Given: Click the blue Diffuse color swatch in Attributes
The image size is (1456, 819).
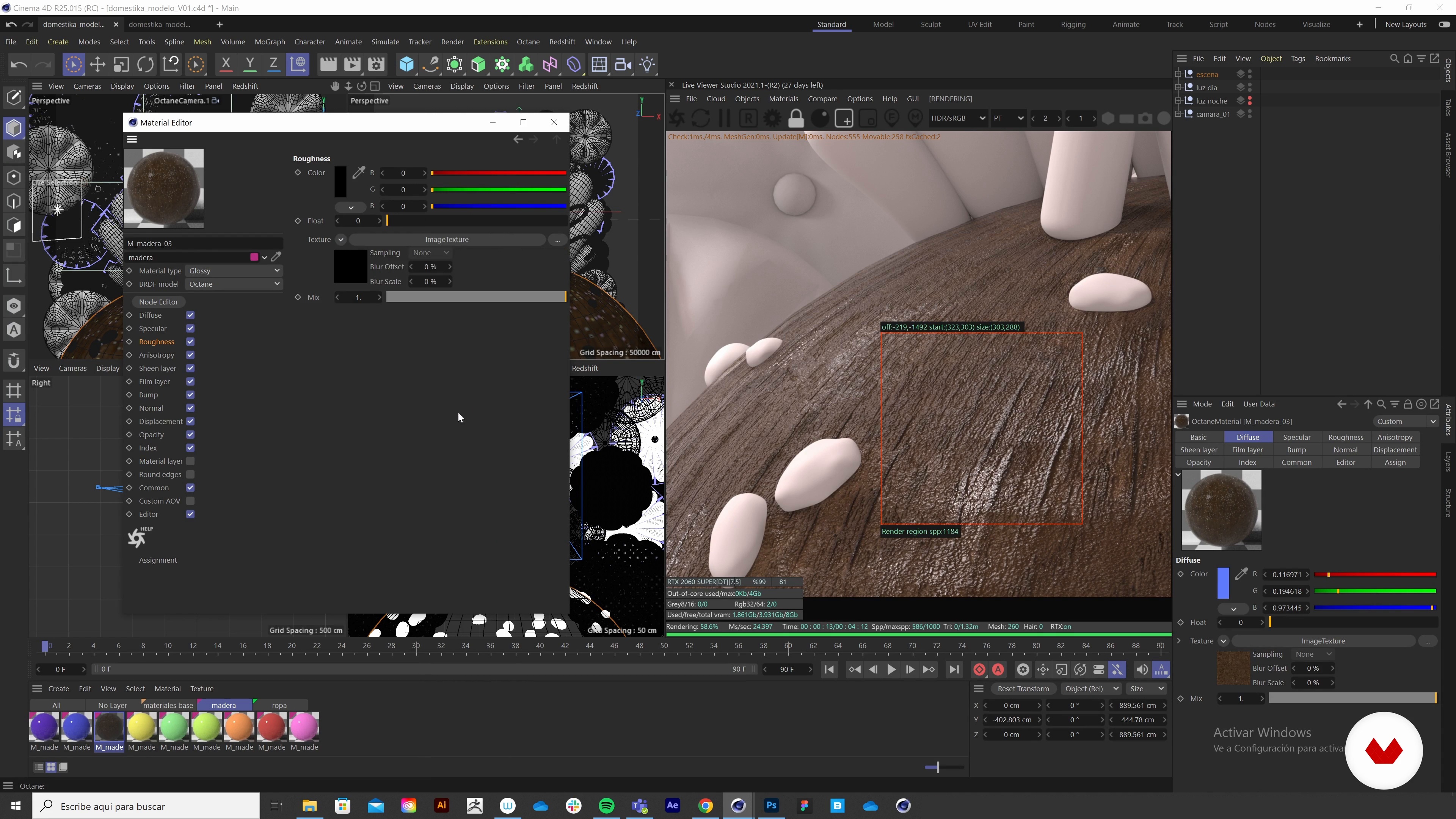Looking at the screenshot, I should click(1223, 583).
